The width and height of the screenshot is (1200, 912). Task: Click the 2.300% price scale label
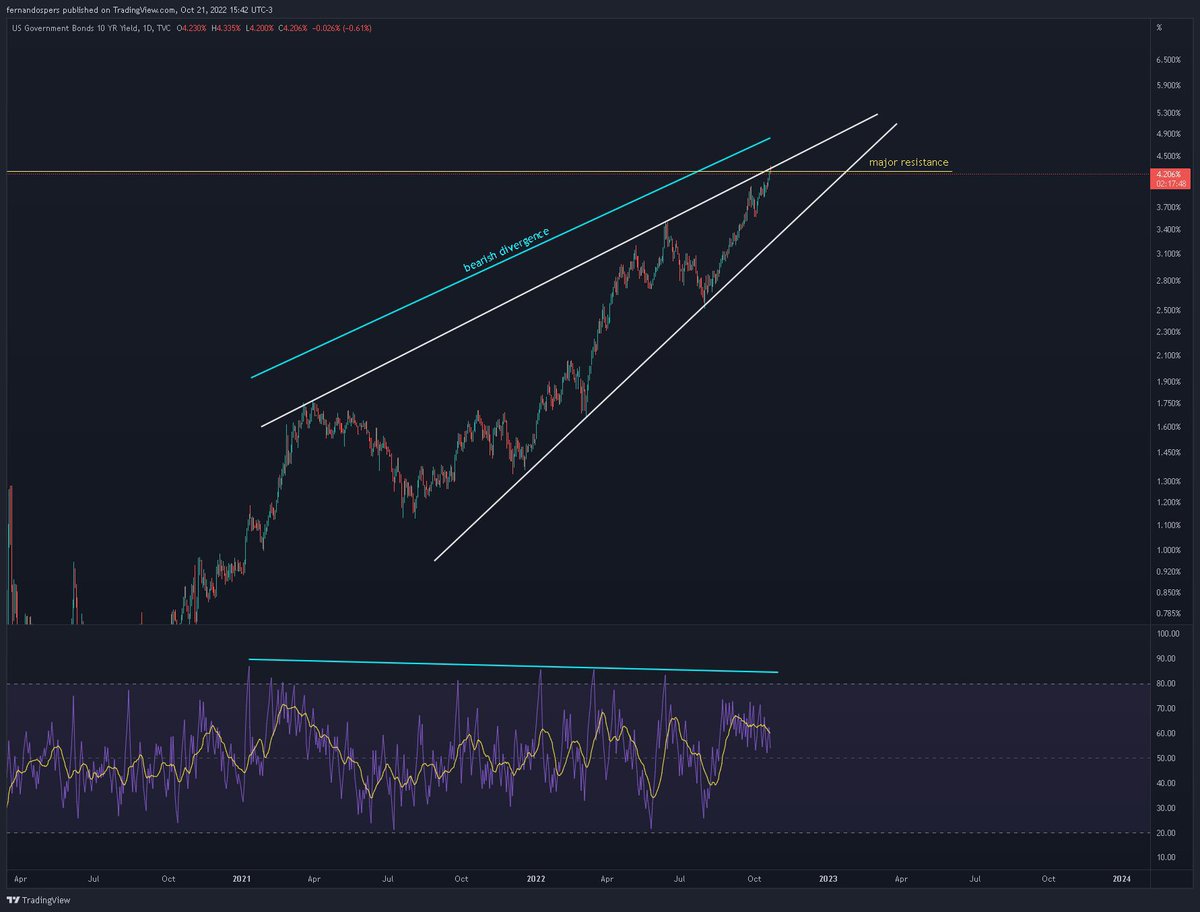[1168, 331]
